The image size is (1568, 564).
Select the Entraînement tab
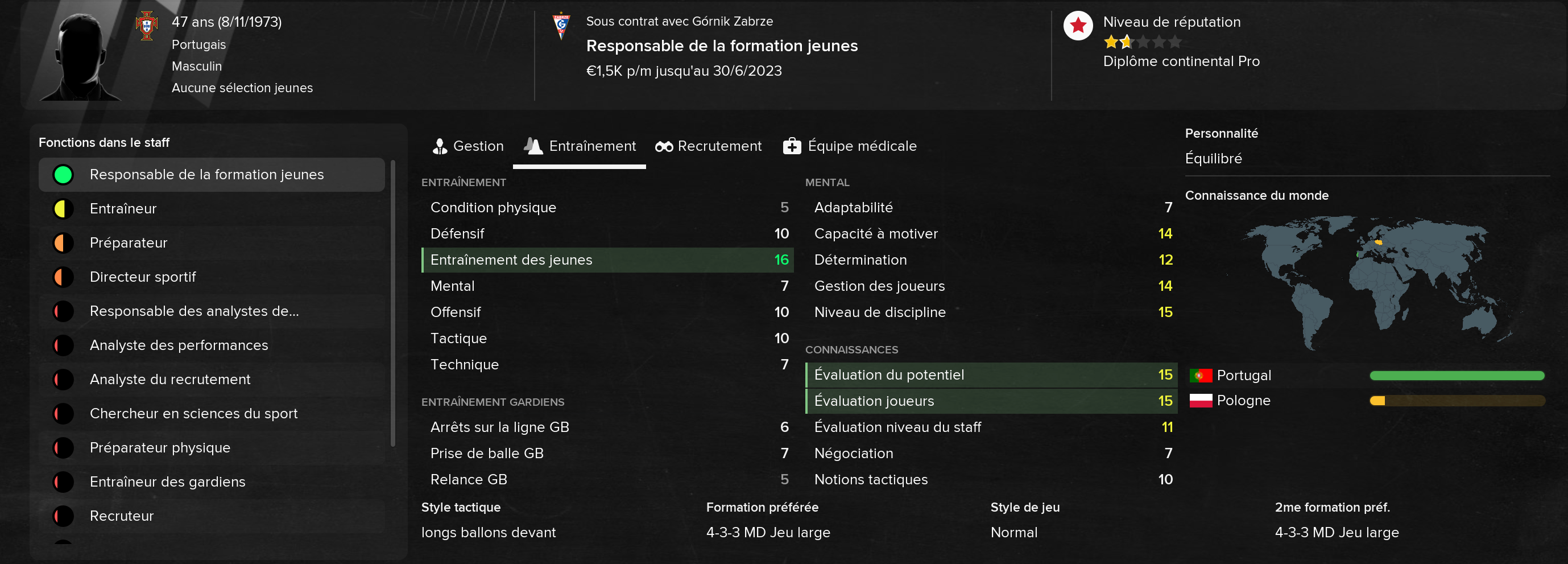[x=580, y=146]
